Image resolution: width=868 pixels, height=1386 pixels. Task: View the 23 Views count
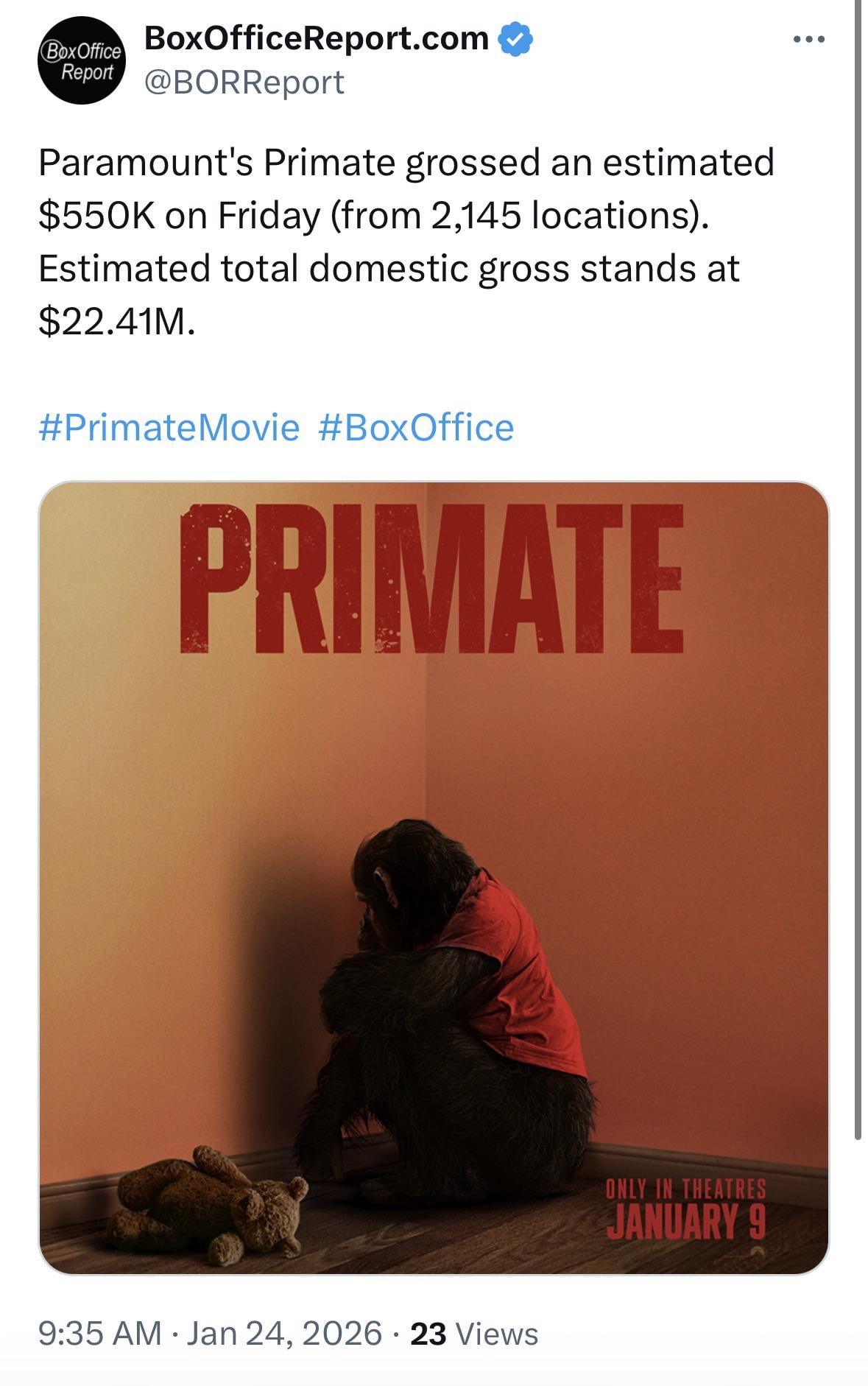coord(474,1334)
